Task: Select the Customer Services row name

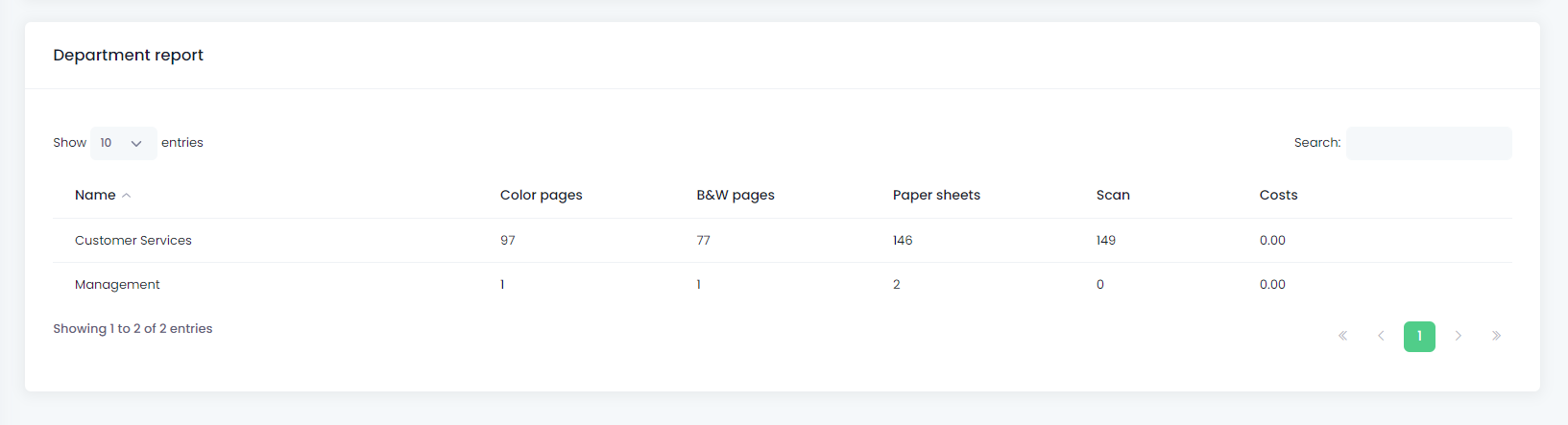Action: 133,241
